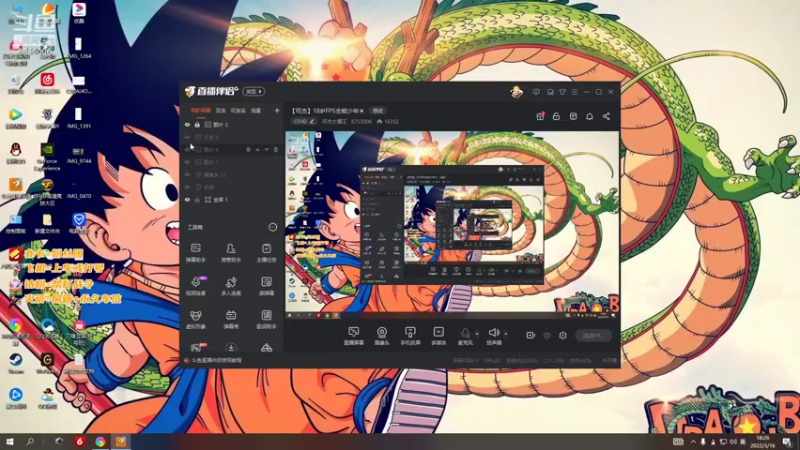Edit the CFHD category tag
800x450 pixels.
pyautogui.click(x=304, y=121)
